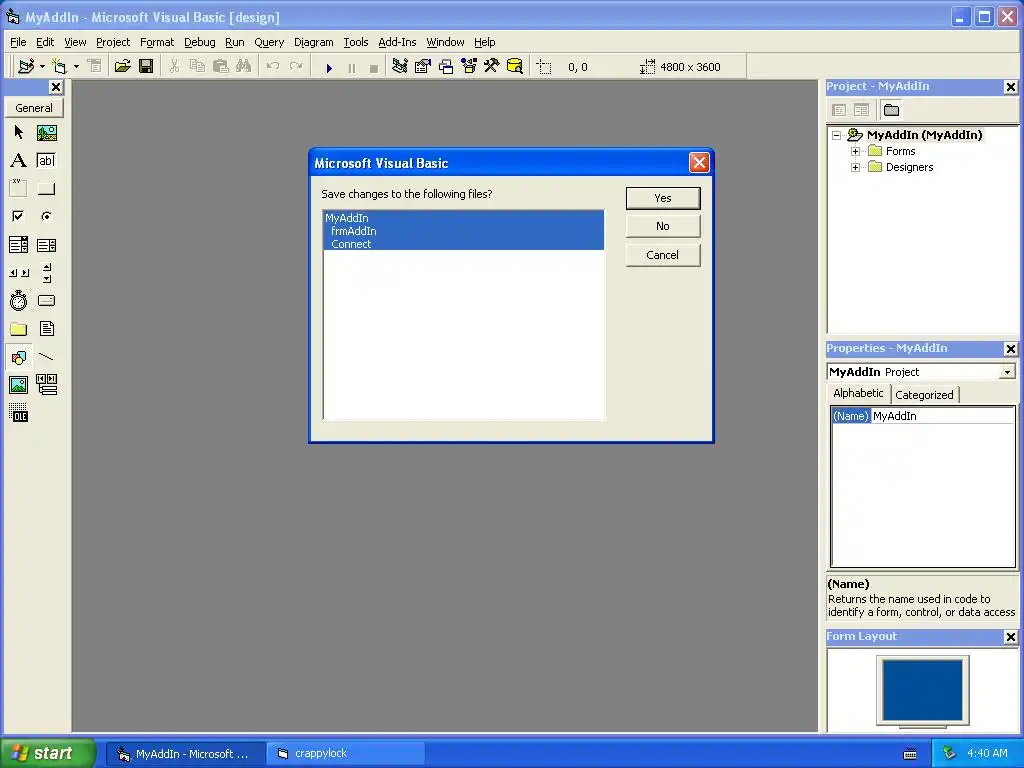Toggle Folders in the Project panel
This screenshot has height=768, width=1024.
click(x=891, y=110)
